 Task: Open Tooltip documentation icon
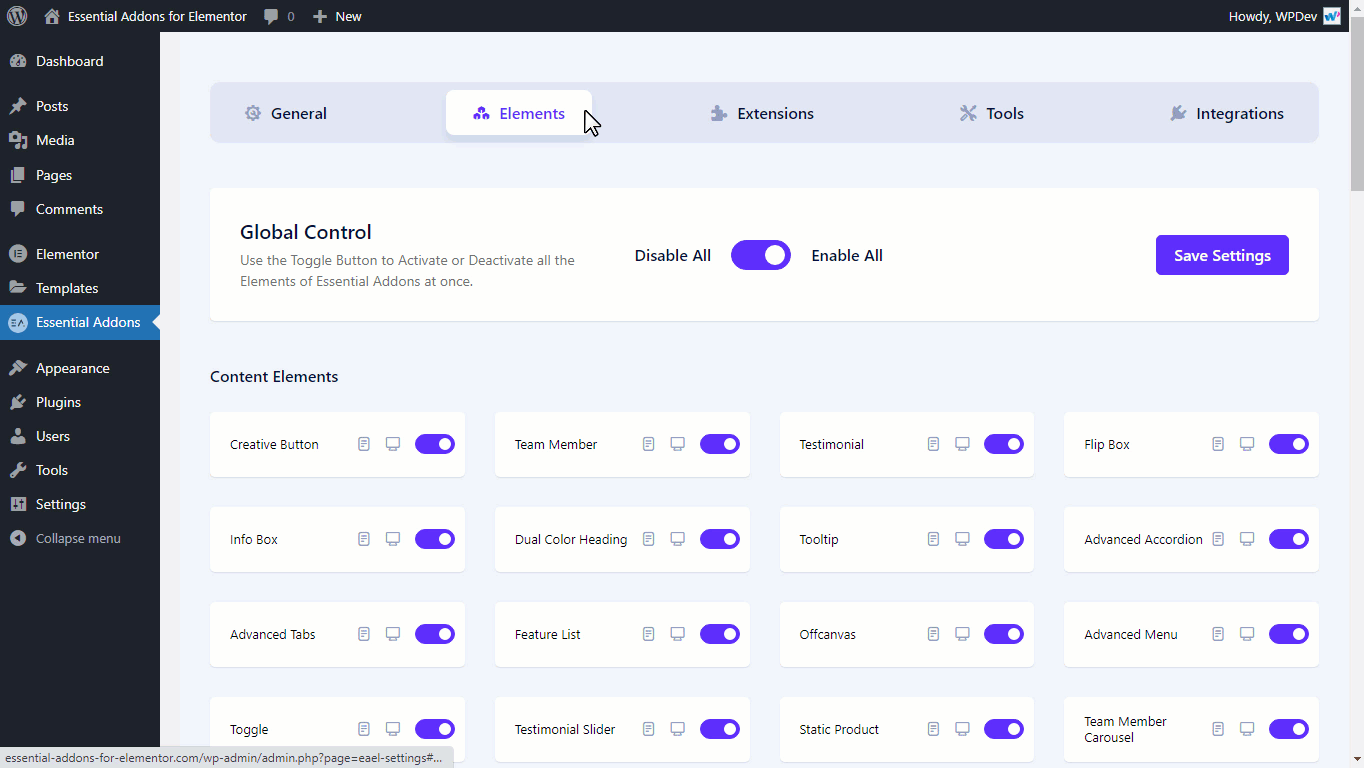(x=933, y=539)
